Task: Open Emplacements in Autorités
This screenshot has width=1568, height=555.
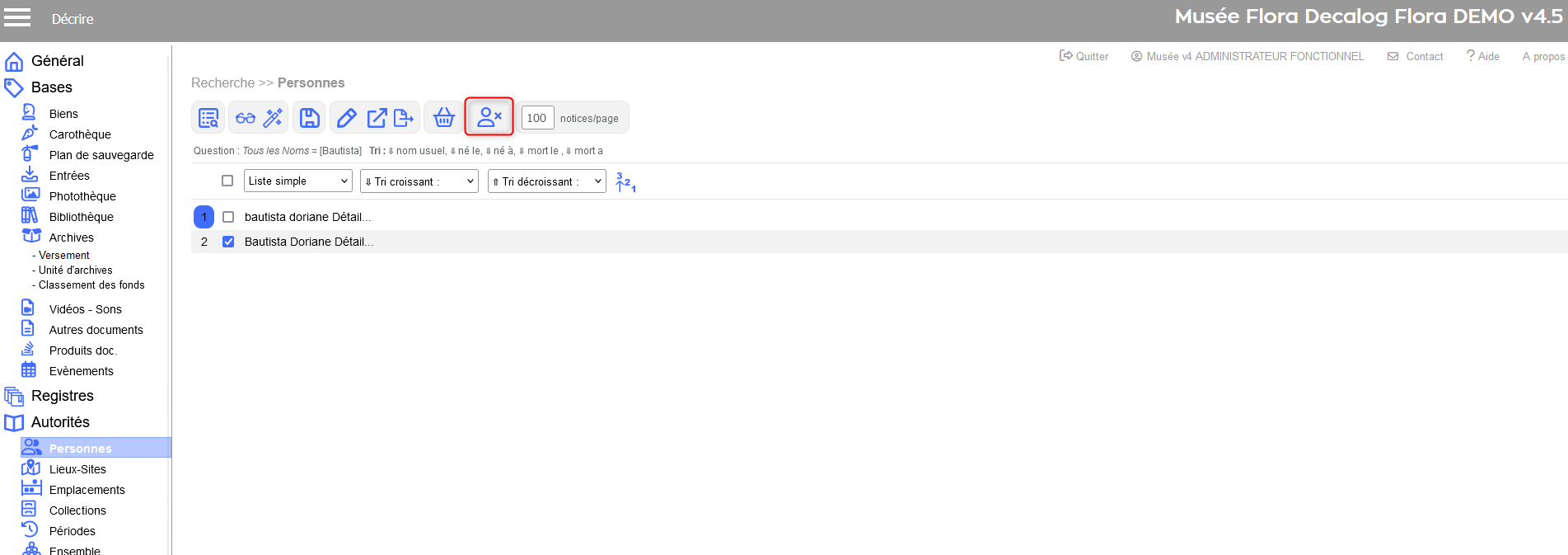Action: (87, 490)
